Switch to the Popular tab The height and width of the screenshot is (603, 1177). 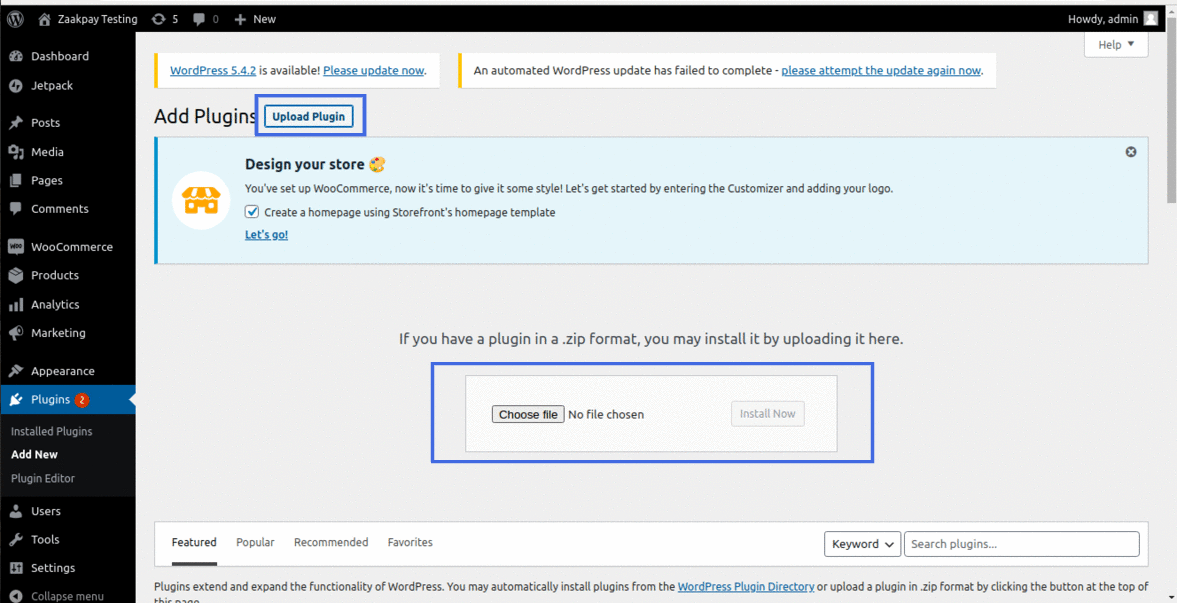click(255, 542)
